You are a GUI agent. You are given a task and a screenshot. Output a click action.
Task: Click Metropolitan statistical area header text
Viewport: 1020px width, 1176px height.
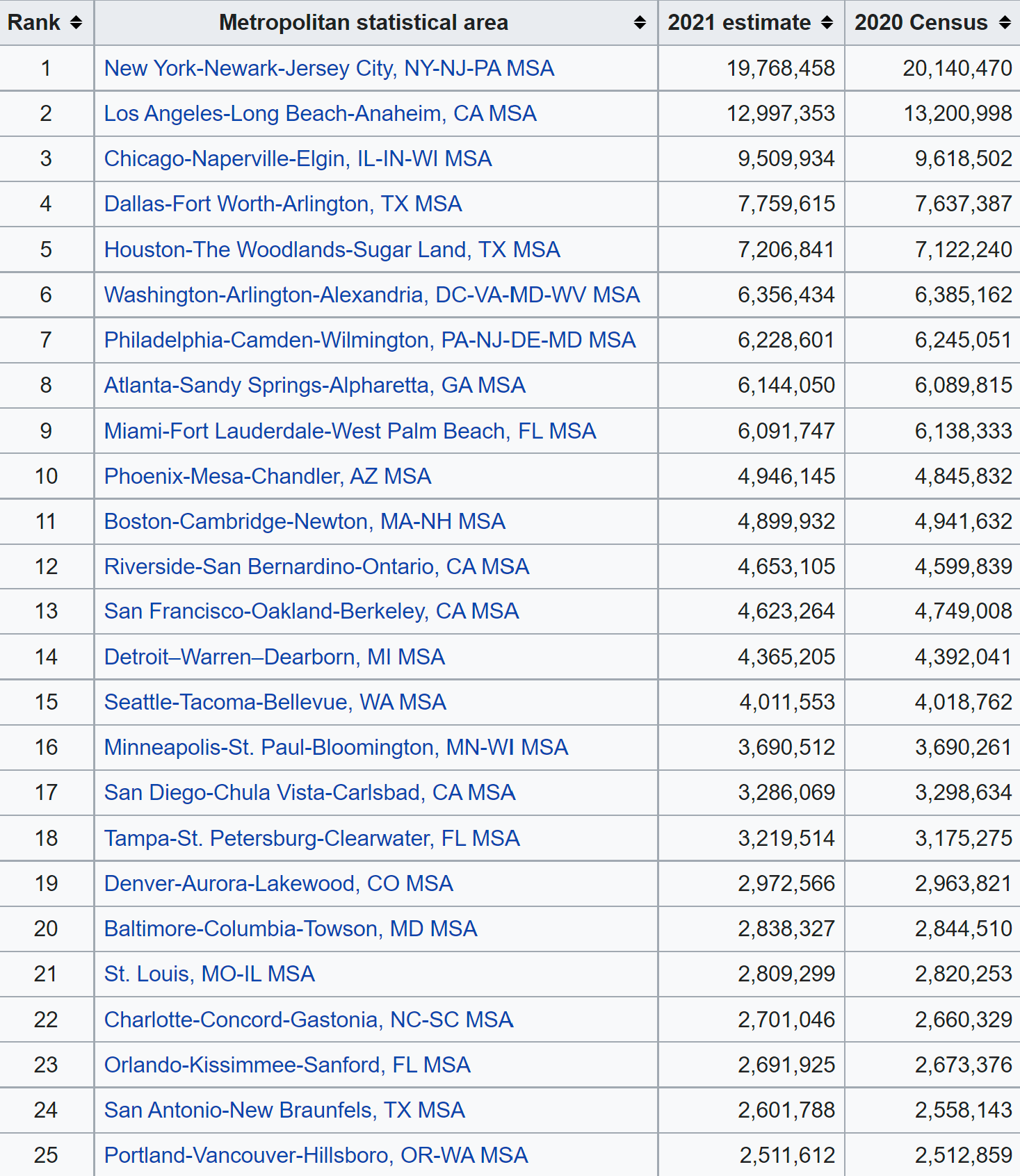364,23
